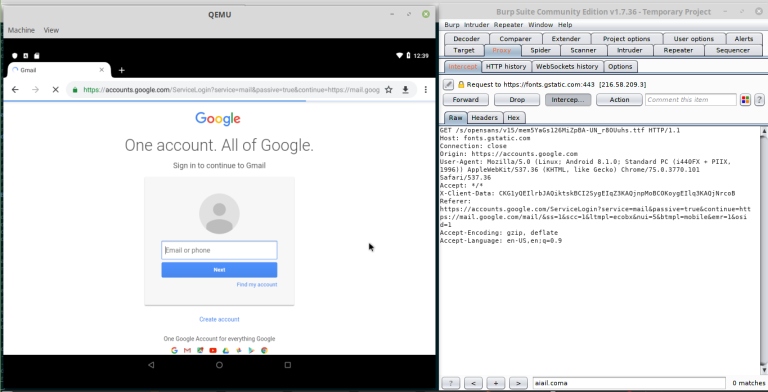Click the Google Photos product icon
Image resolution: width=768 pixels, height=392 pixels.
(x=239, y=350)
